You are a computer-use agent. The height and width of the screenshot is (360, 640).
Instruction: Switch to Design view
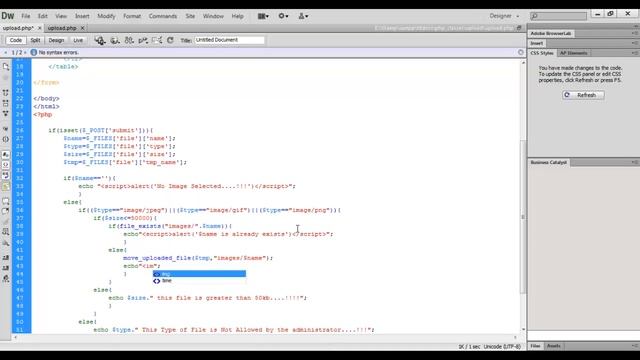tap(56, 40)
